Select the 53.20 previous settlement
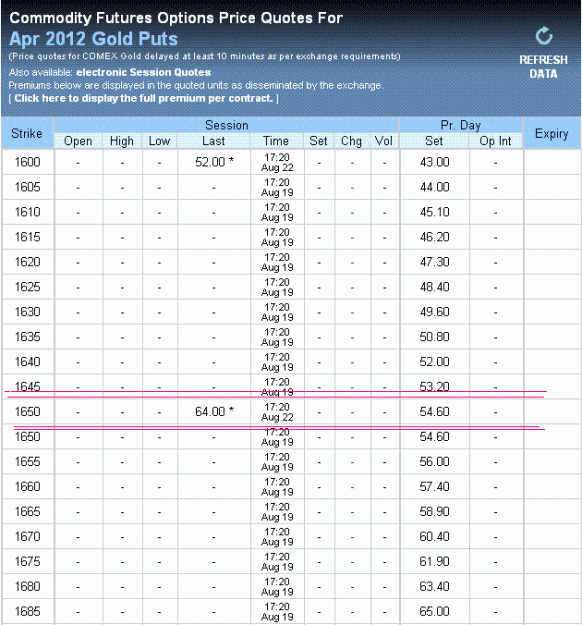582x625 pixels. click(435, 387)
